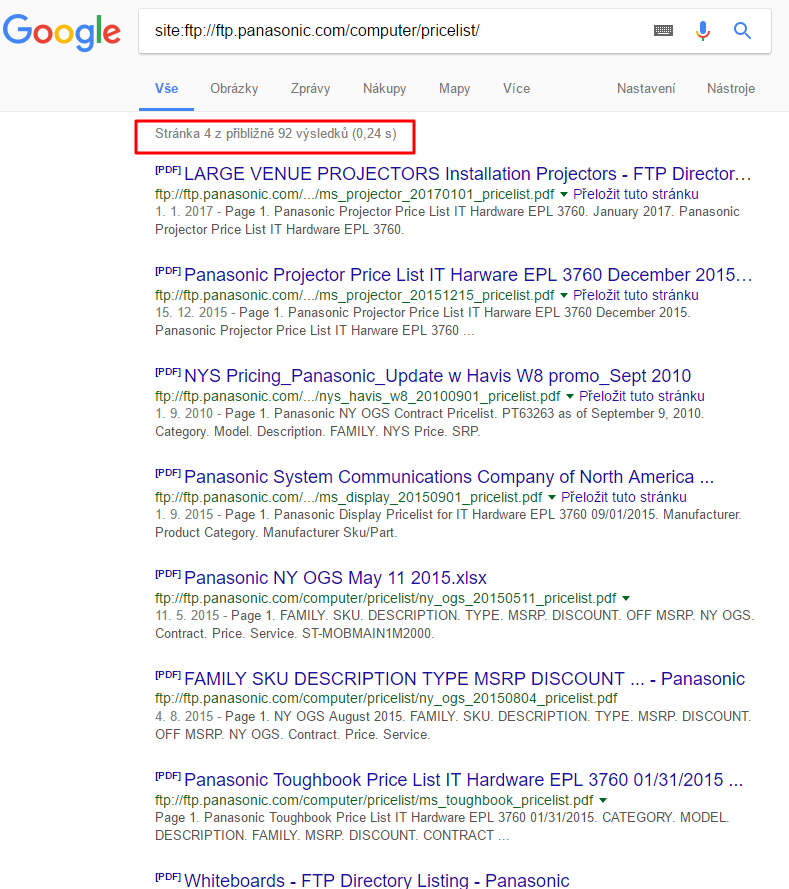The image size is (789, 889).
Task: Open Panasonic NY OGS May 11 2015.xlsx result
Action: coord(336,578)
